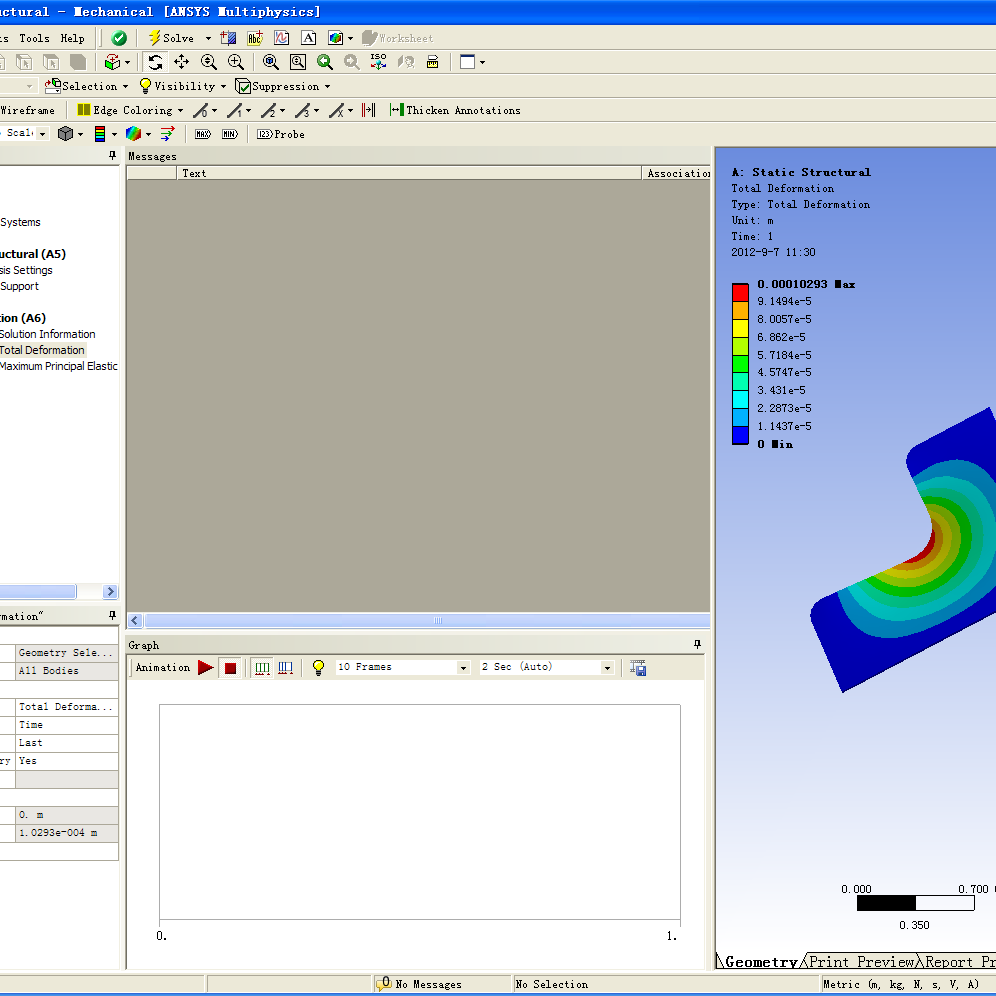
Task: Activate the Zoom In tool
Action: pos(236,61)
